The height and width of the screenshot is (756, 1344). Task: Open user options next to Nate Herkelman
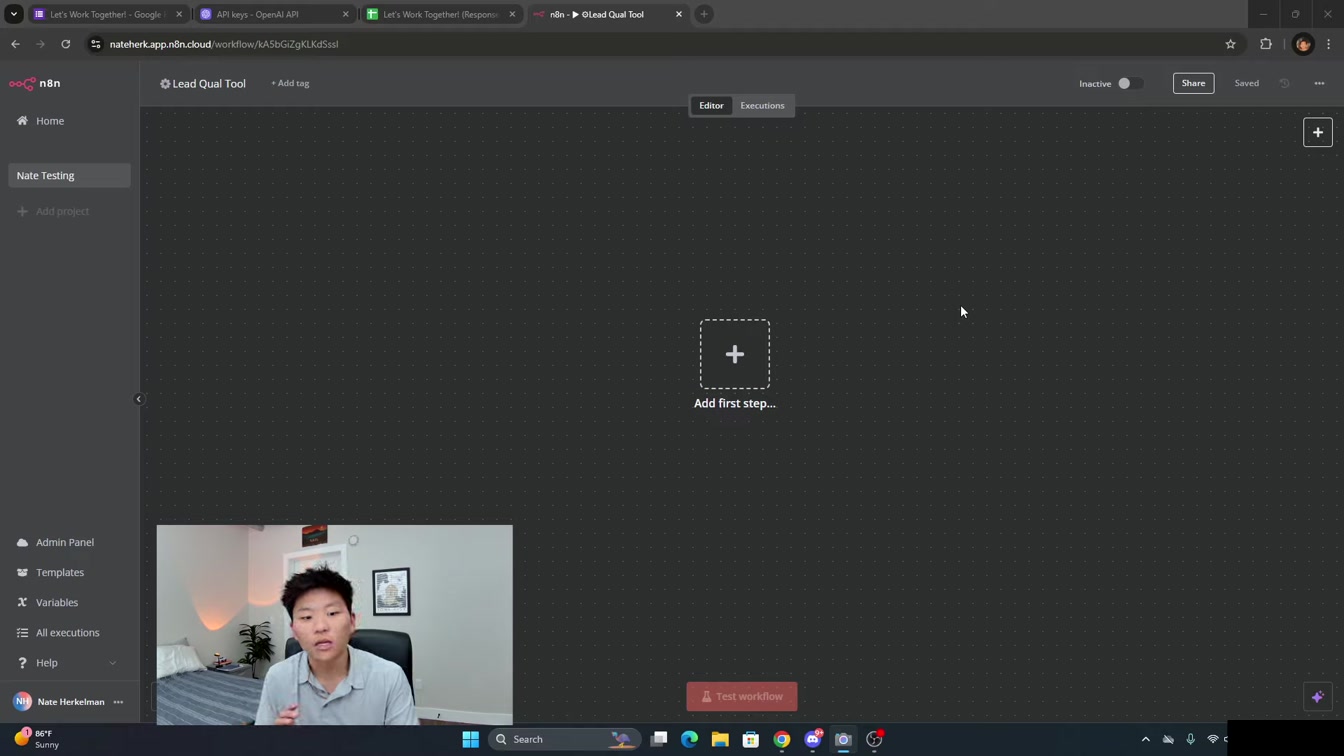coord(118,702)
